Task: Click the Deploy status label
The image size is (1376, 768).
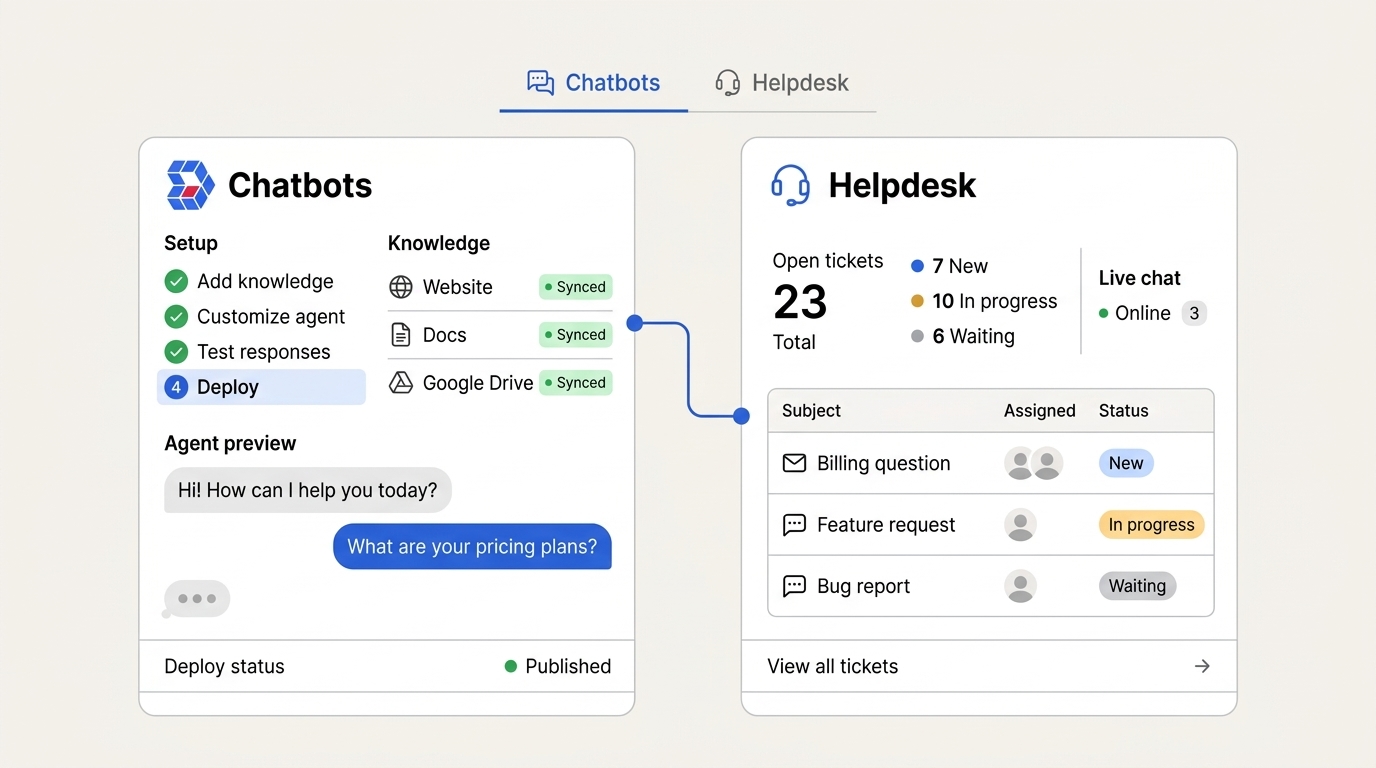Action: 224,667
